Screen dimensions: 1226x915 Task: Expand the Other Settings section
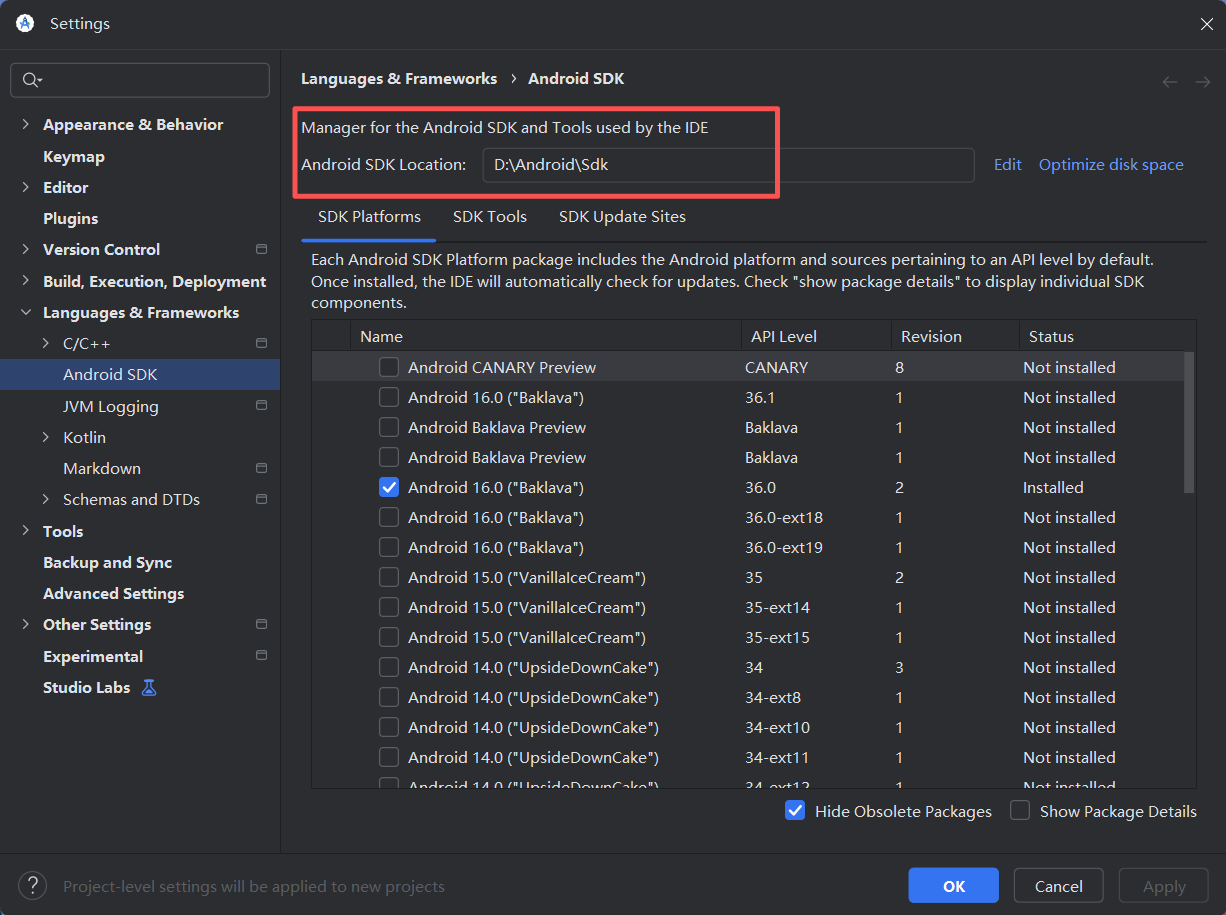26,624
